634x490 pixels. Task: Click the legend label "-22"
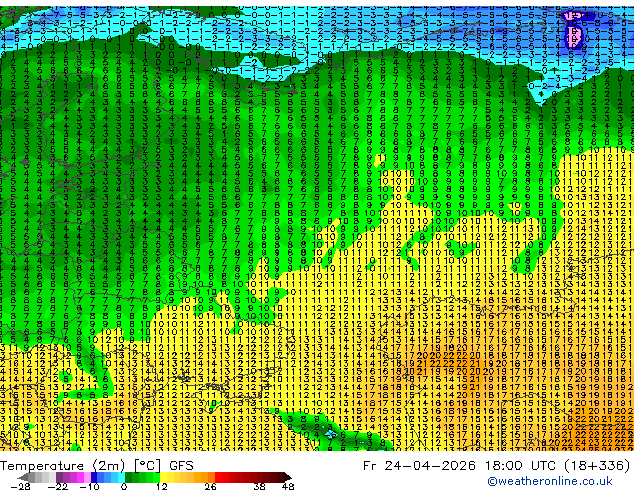58,486
